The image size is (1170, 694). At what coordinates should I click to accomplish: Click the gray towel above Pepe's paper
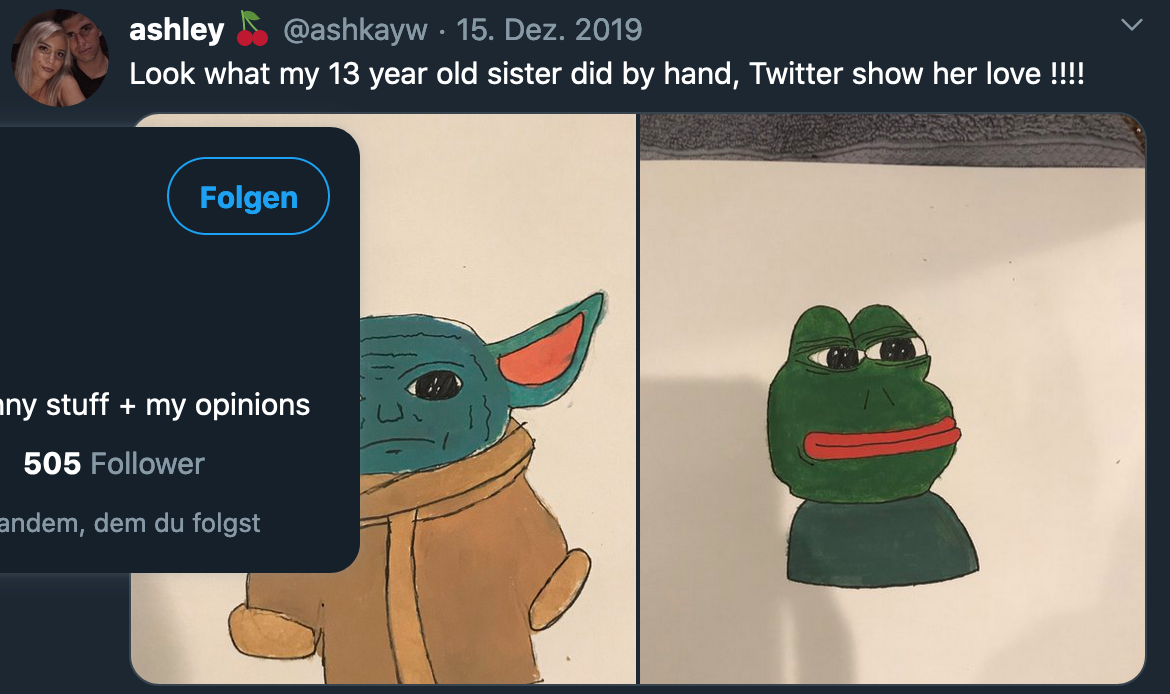pos(890,140)
